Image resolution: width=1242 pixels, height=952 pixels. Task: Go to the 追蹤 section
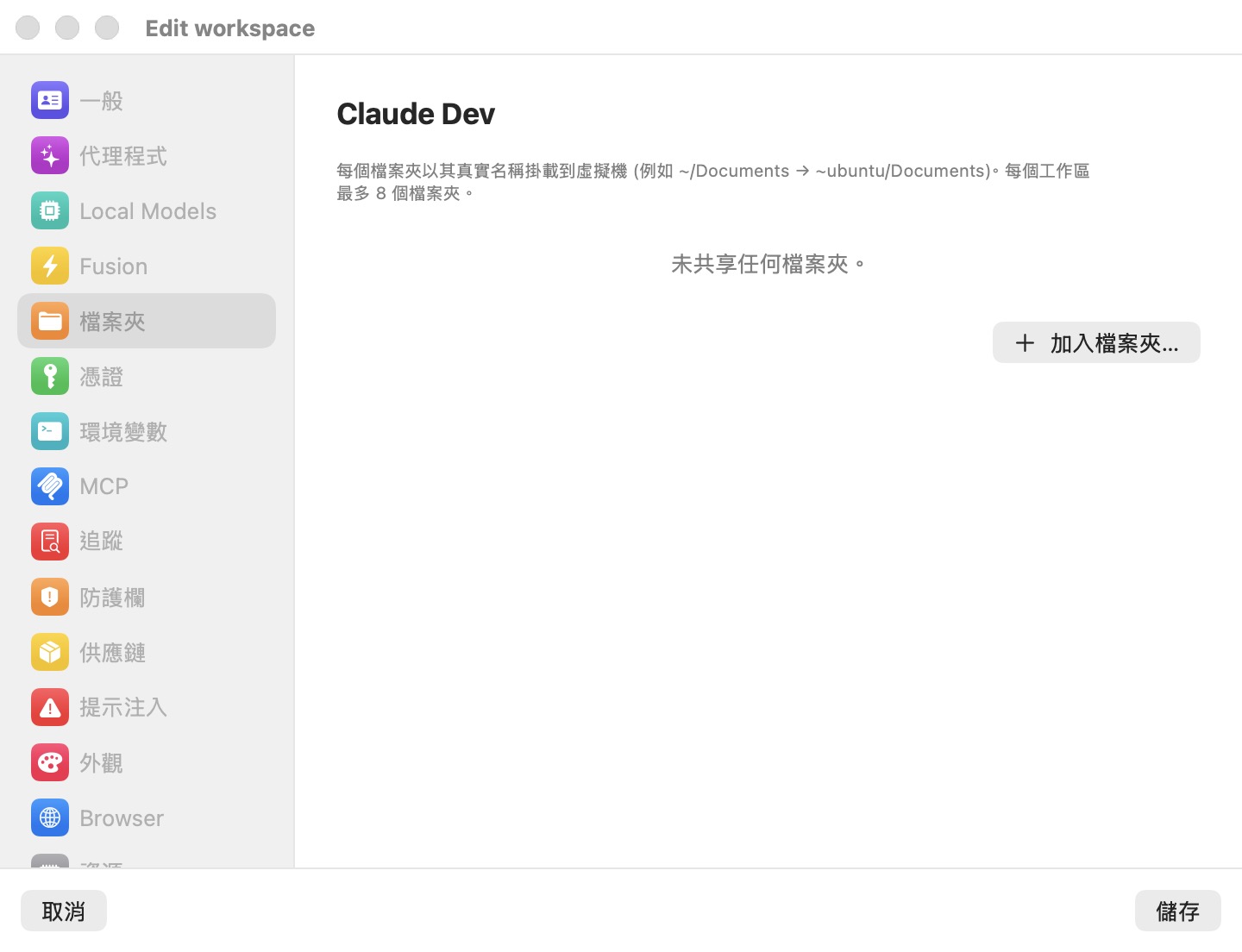pos(101,542)
